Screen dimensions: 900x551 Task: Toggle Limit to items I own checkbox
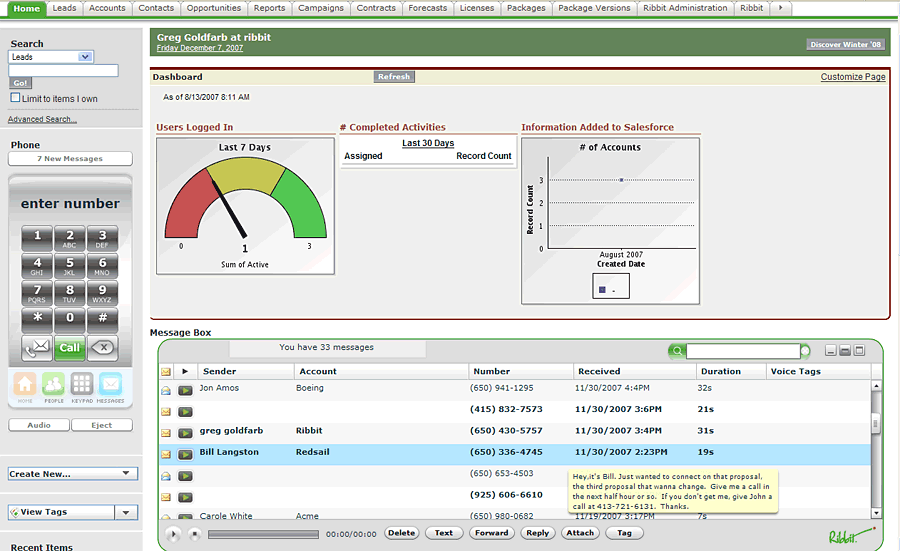15,98
